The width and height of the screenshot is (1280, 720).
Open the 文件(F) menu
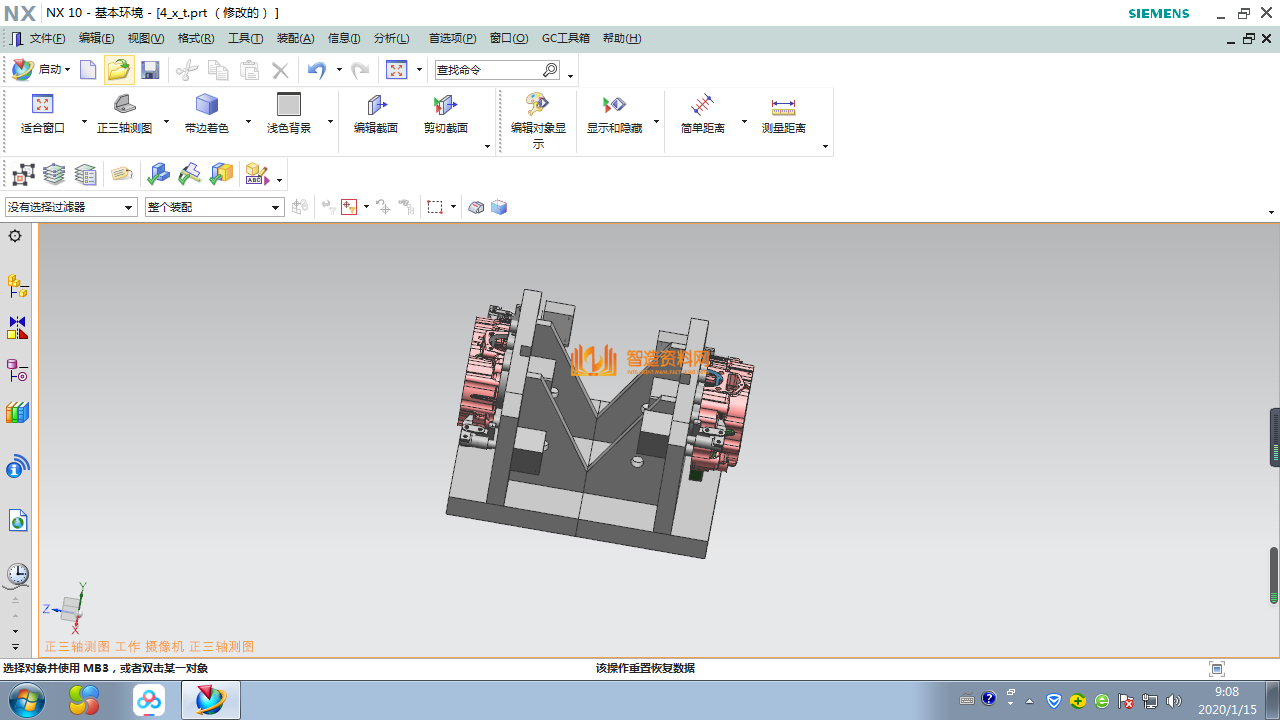(x=47, y=38)
